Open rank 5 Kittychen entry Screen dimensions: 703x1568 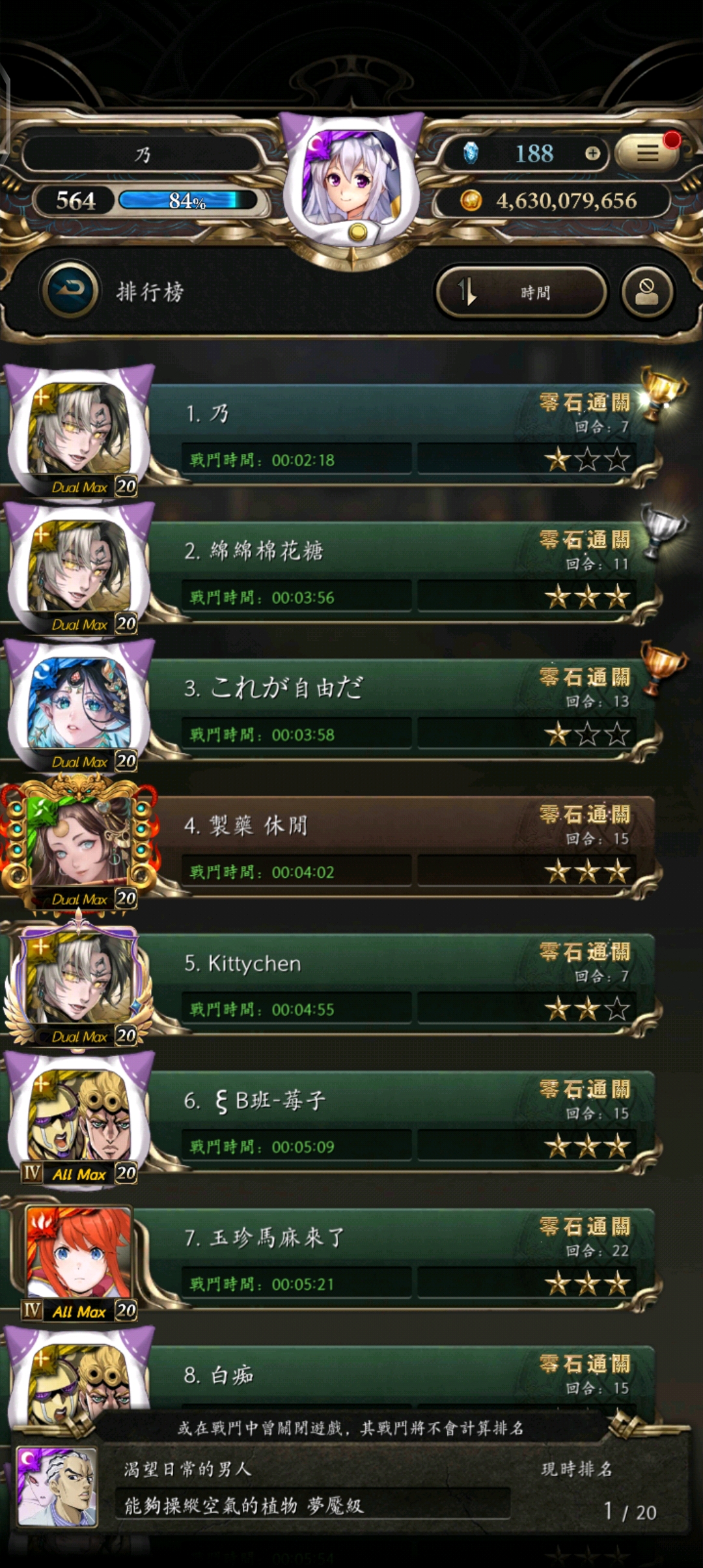point(402,984)
